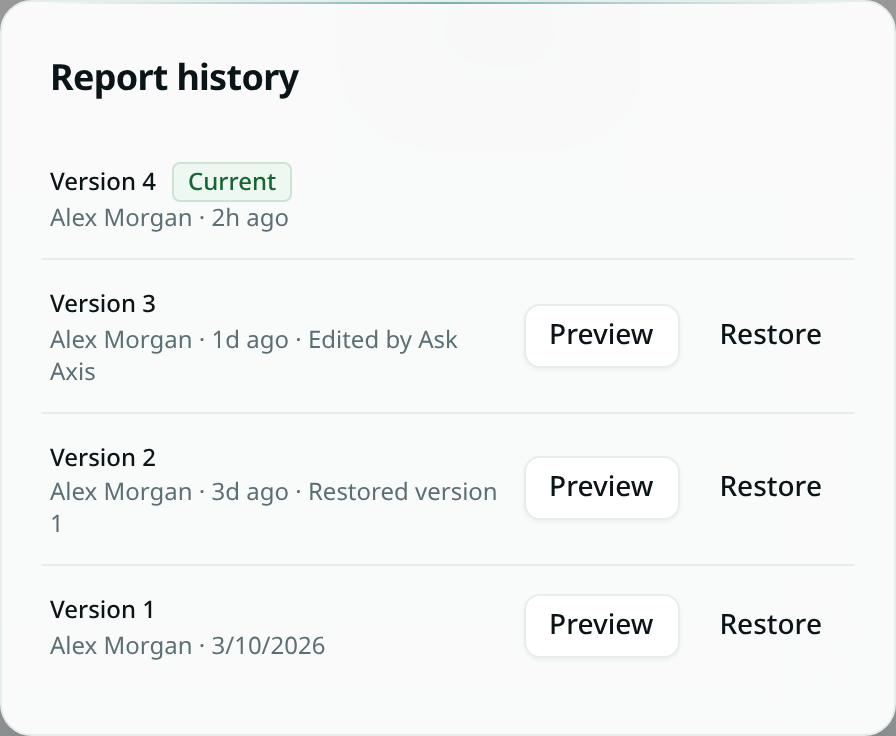Preview Version 3 of the report
This screenshot has height=736, width=896.
pos(602,335)
